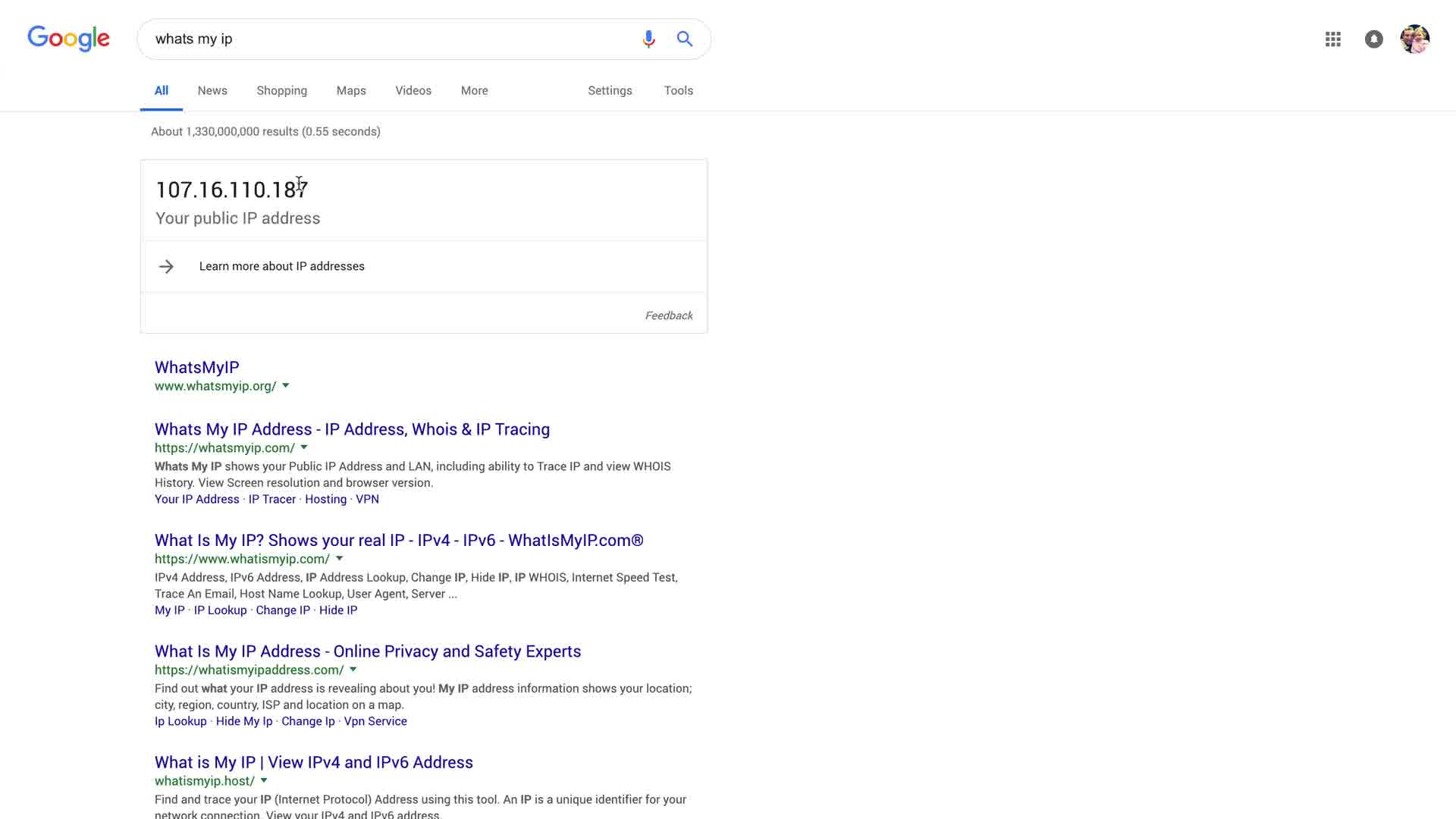
Task: Click the Google logo
Action: click(68, 39)
